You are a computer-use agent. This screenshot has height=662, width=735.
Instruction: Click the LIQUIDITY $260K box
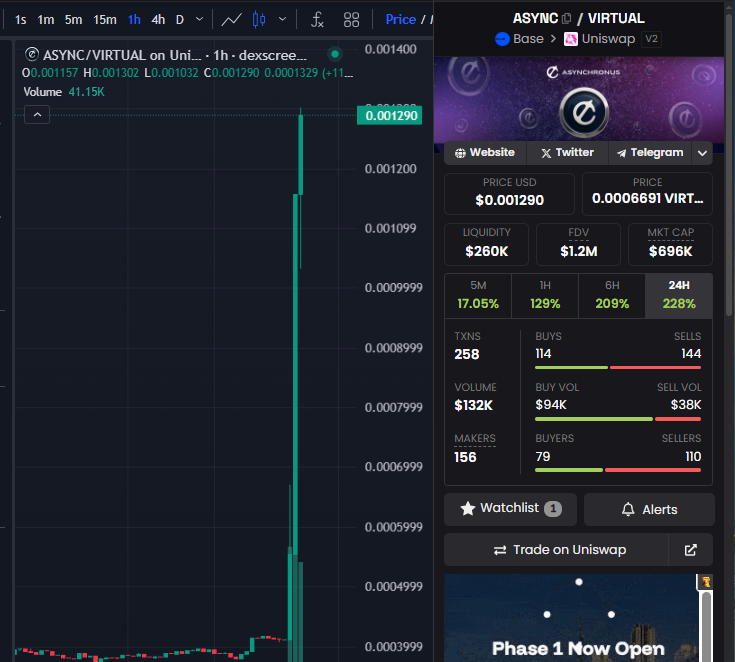tap(487, 244)
